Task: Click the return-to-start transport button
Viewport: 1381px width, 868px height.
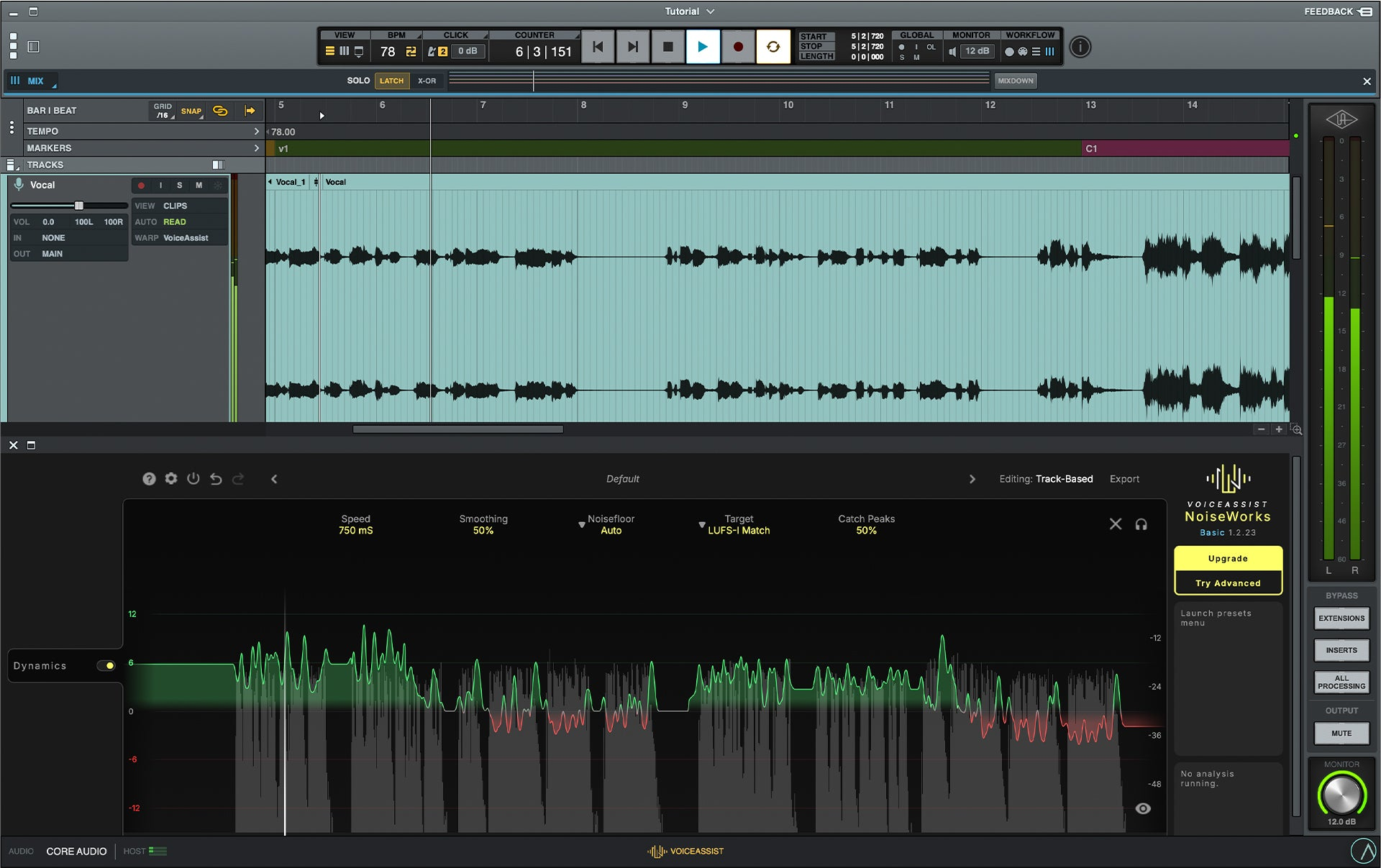Action: pos(598,47)
